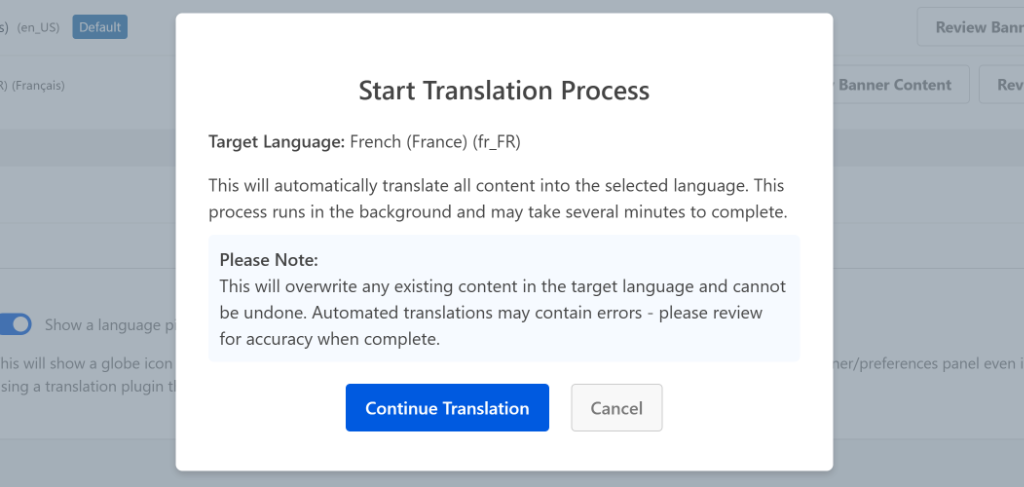Click the dimmed grey header bar behind dialog
The width and height of the screenshot is (1024, 487).
88,150
